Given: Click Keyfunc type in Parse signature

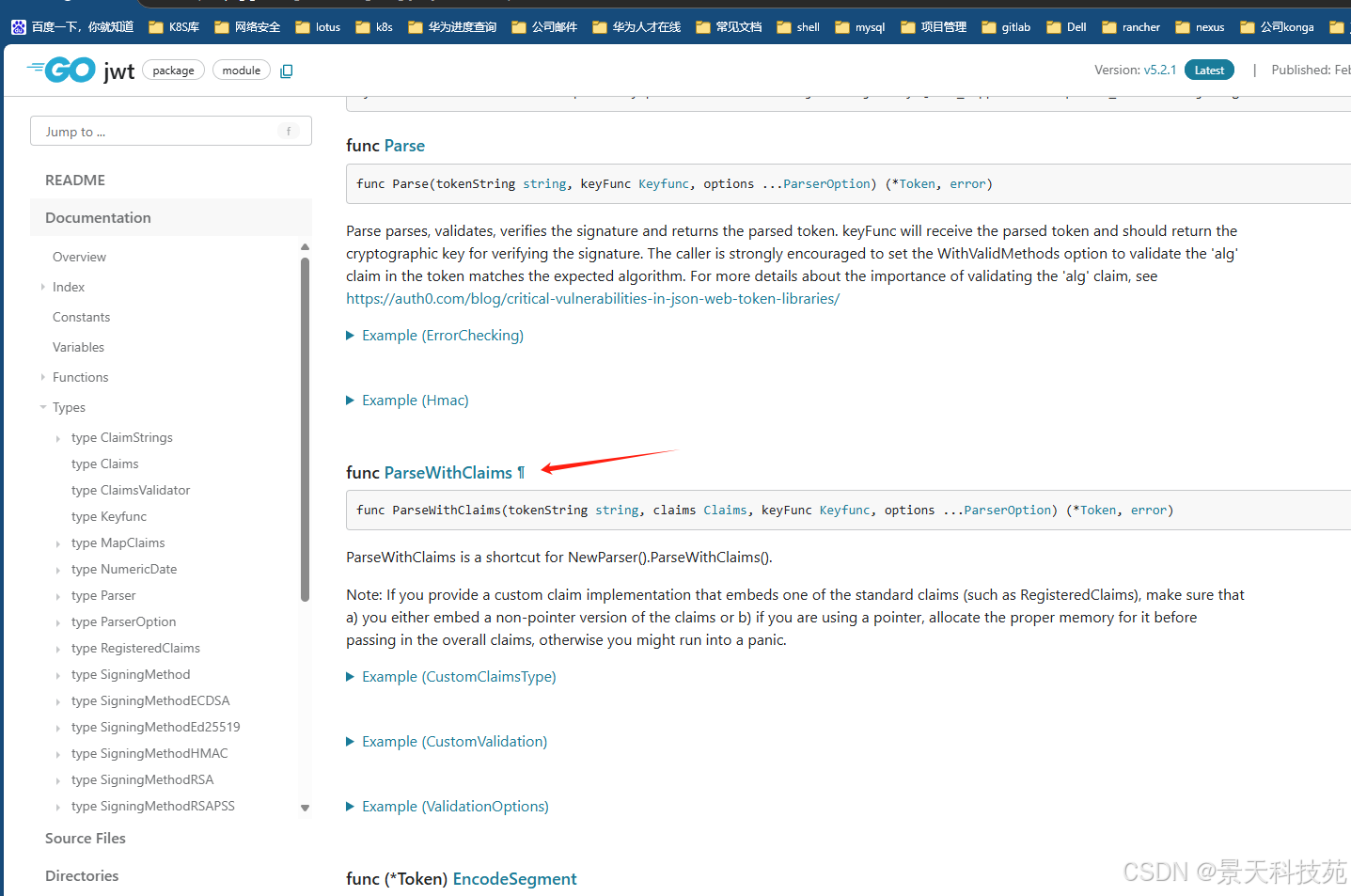Looking at the screenshot, I should [664, 184].
